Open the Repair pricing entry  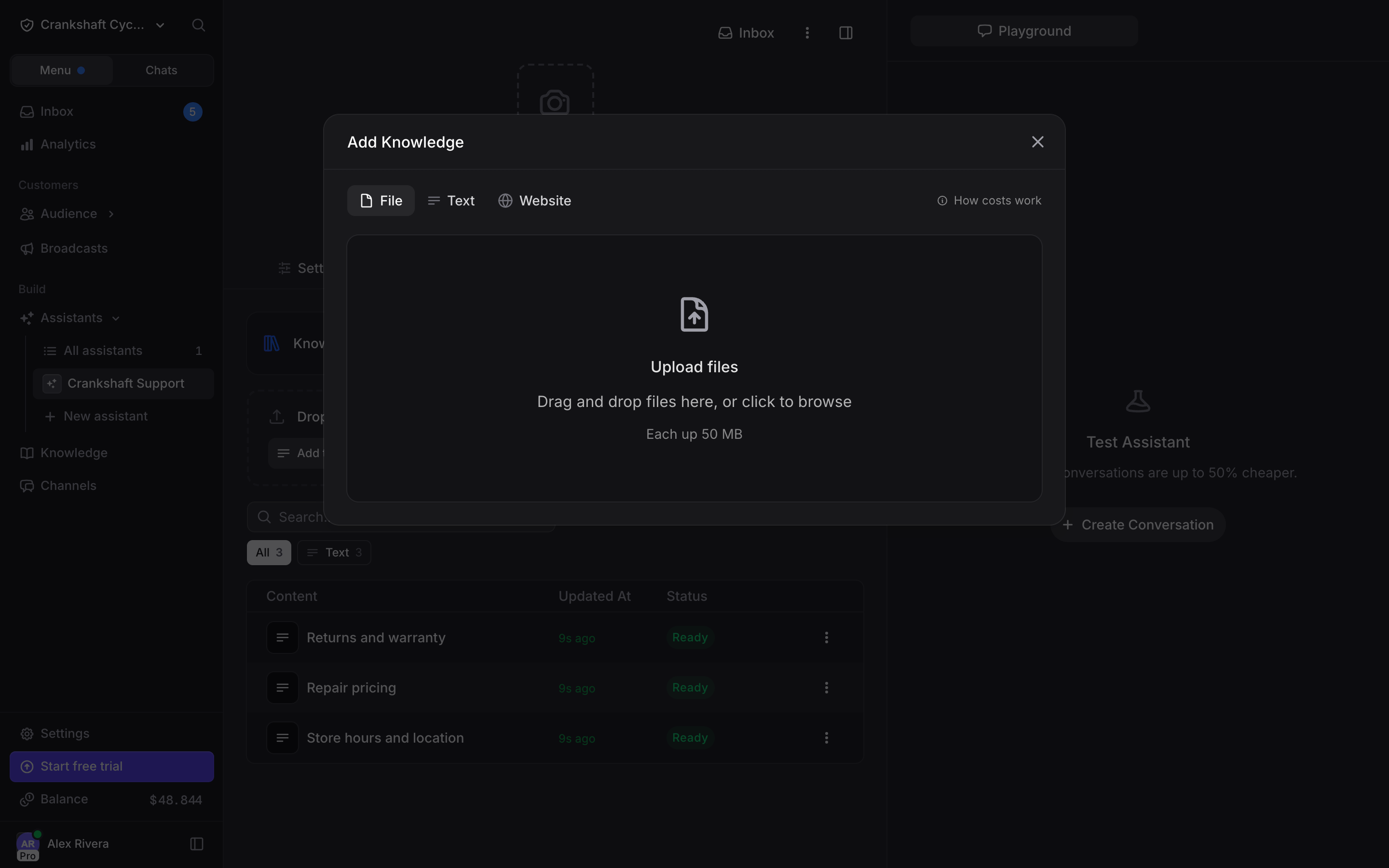coord(351,688)
